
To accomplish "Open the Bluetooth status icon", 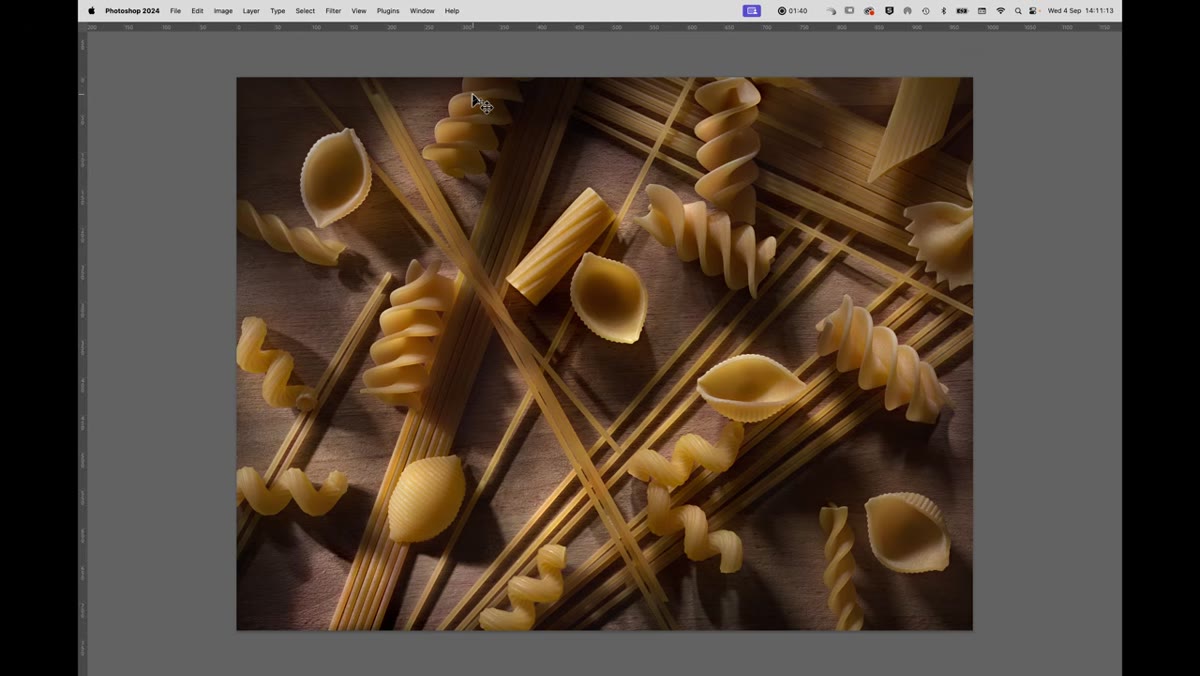I will (944, 11).
